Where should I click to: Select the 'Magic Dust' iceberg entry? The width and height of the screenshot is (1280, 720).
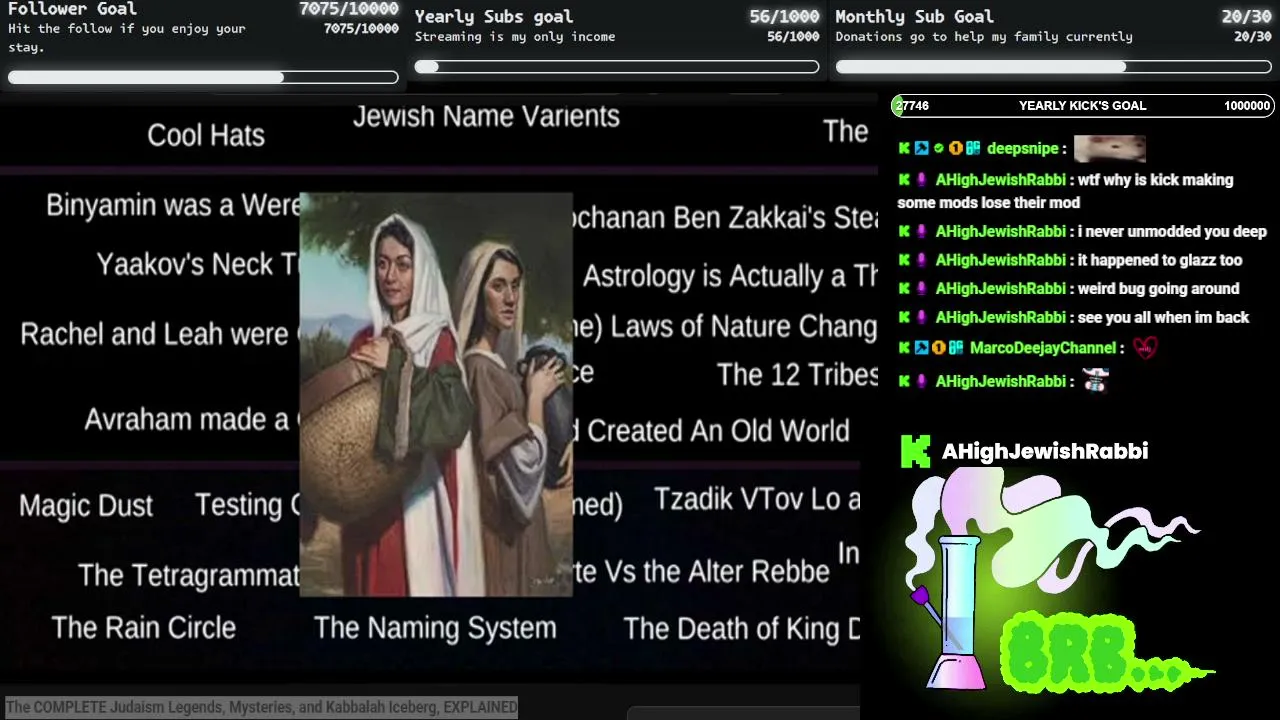click(86, 505)
